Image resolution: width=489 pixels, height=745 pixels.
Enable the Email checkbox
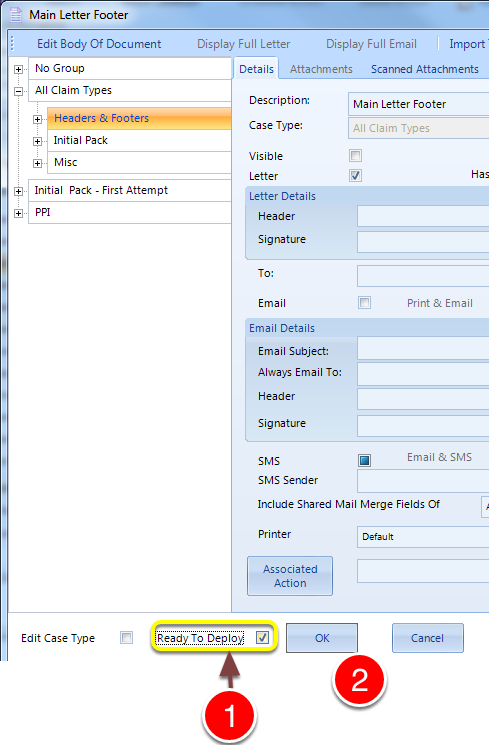[364, 303]
